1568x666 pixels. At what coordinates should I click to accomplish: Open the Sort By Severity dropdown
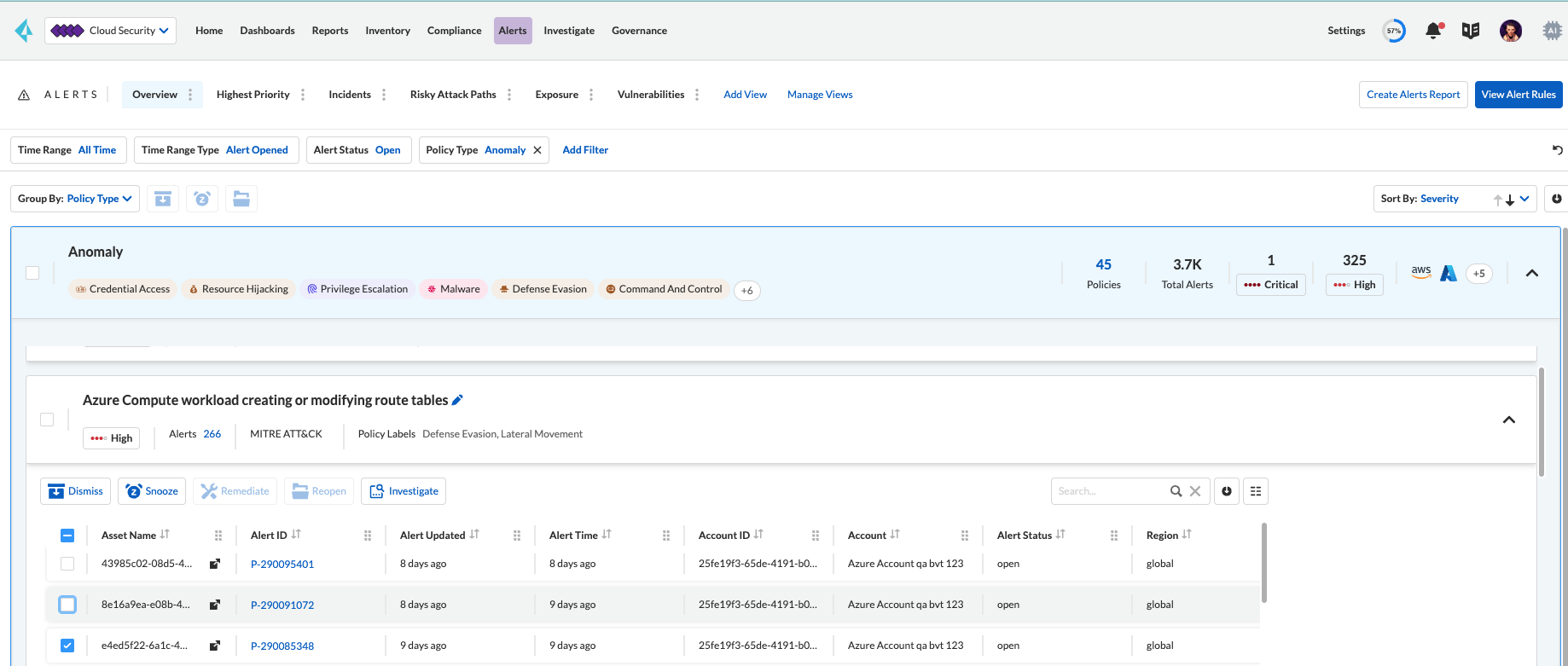pyautogui.click(x=1455, y=199)
